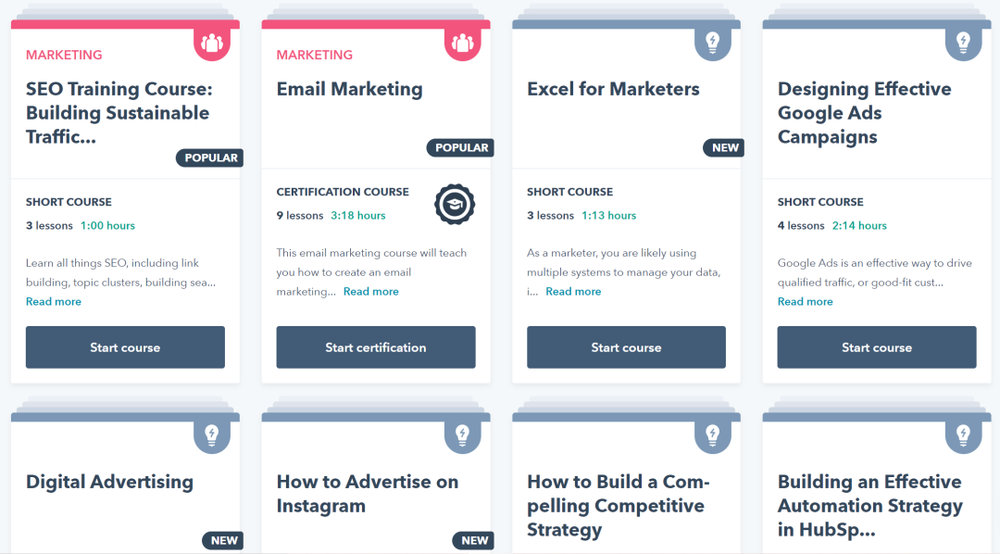Start the SEO Training course
Image resolution: width=1000 pixels, height=554 pixels.
pos(125,347)
